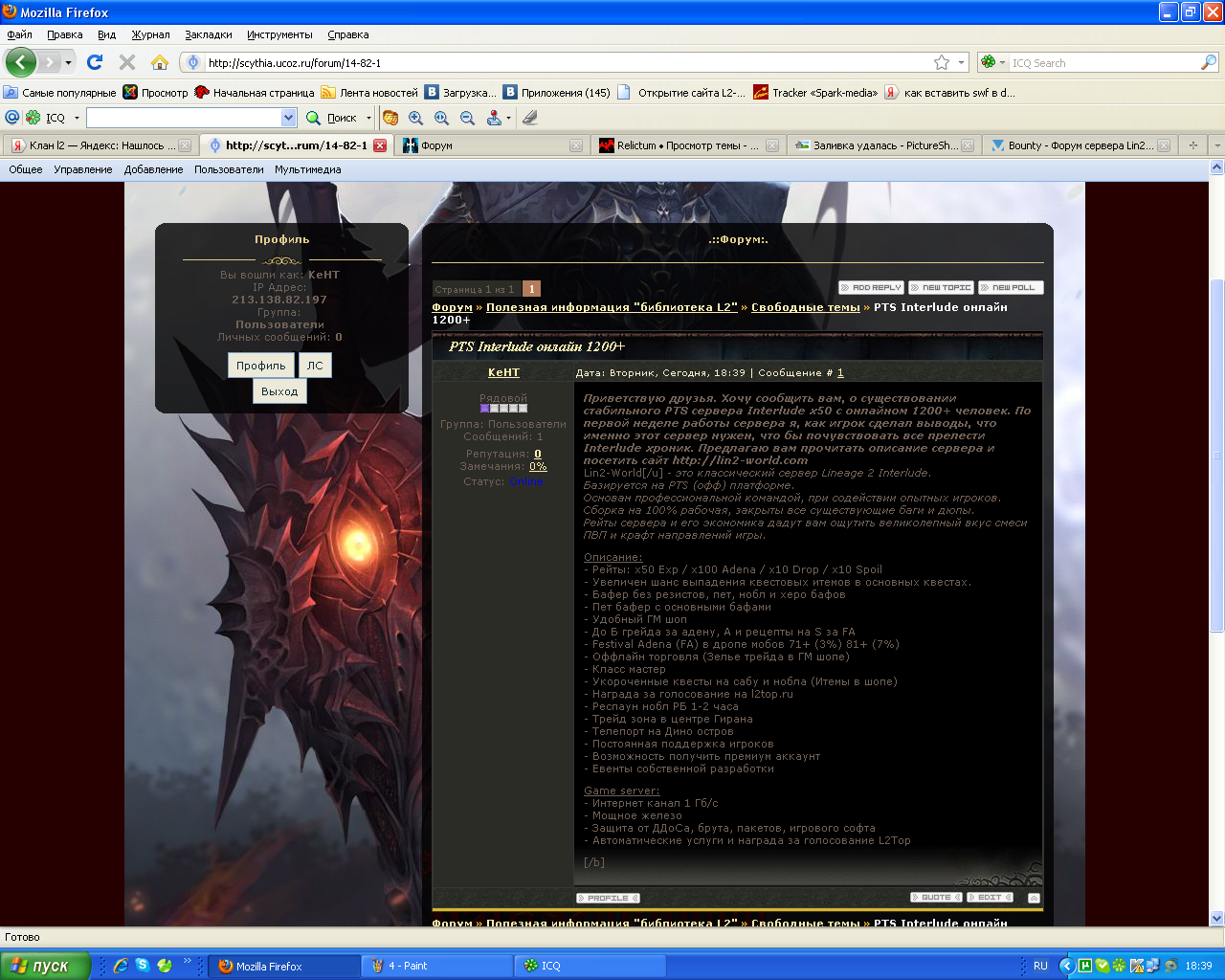This screenshot has height=980, width=1225.
Task: Jump to the top with the post's arrow icon
Action: [x=1034, y=898]
